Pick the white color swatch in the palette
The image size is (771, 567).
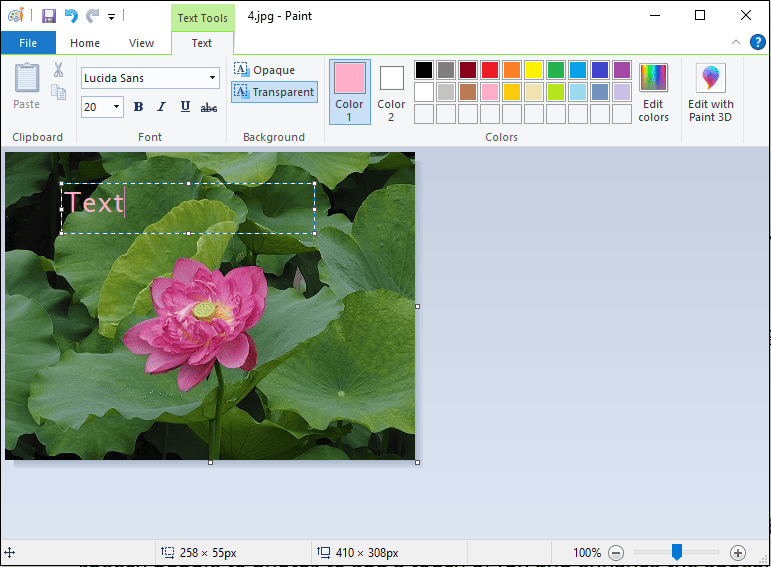pos(424,92)
